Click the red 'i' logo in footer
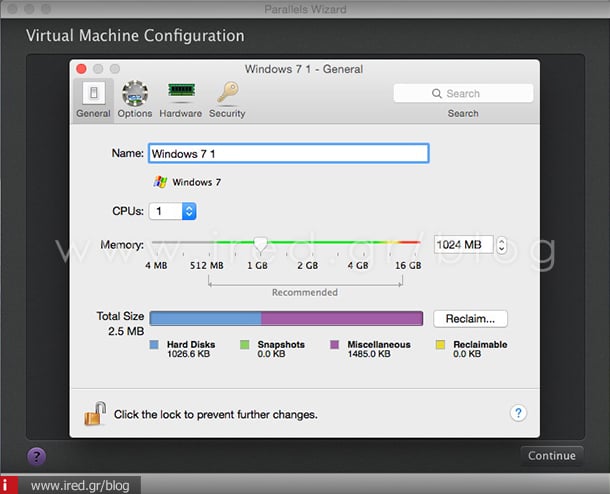Viewport: 610px width, 494px height. tap(9, 485)
